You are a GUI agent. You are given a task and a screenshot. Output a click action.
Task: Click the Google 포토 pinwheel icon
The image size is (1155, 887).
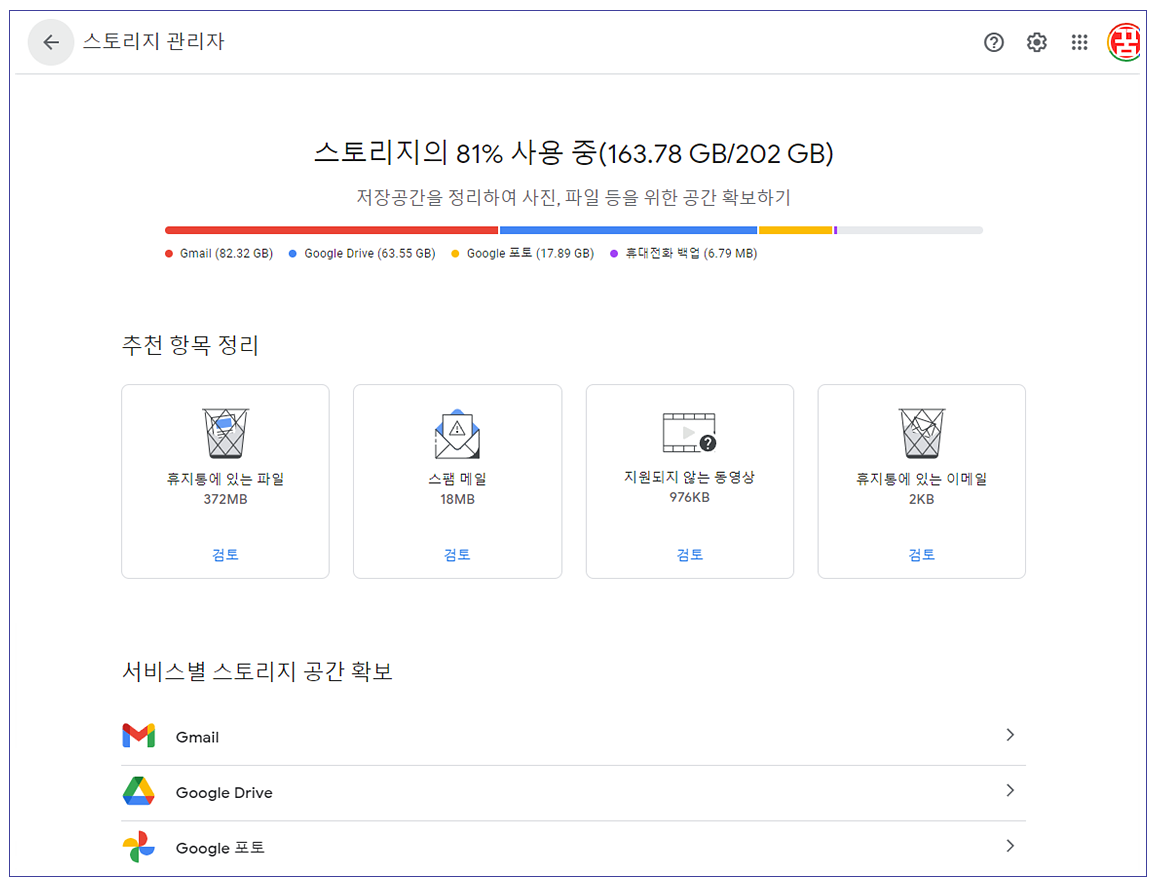(138, 846)
